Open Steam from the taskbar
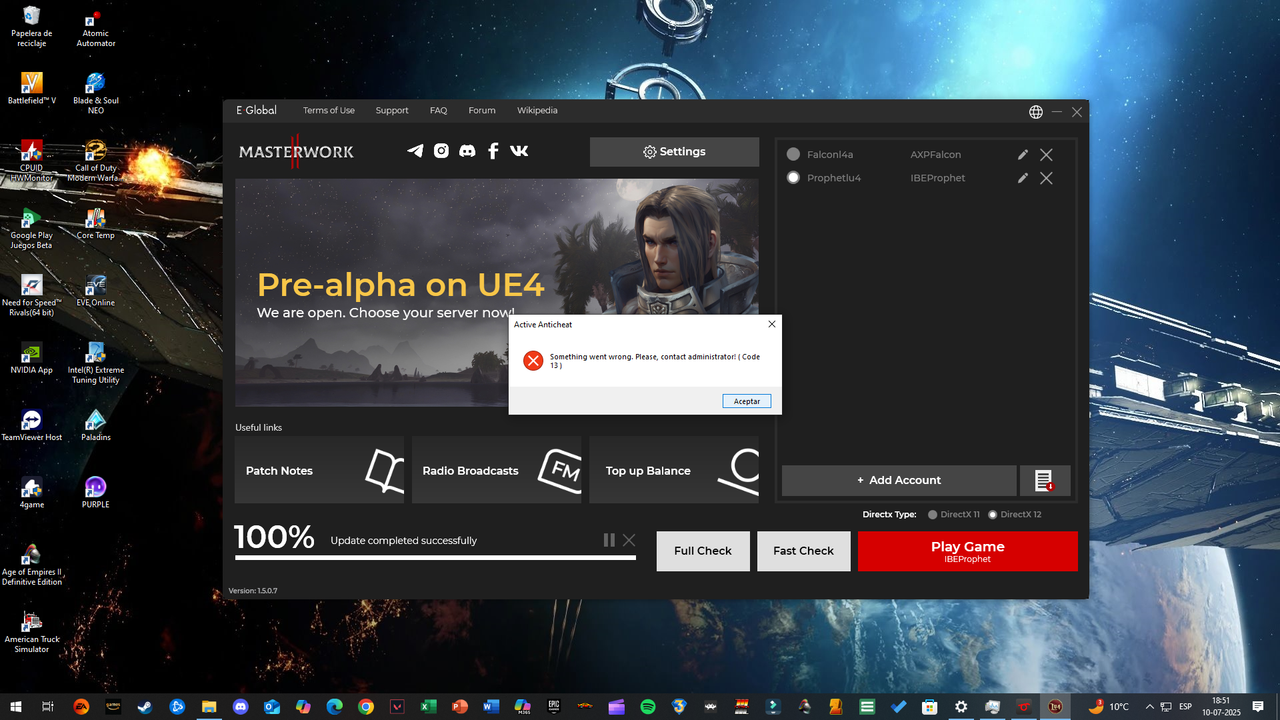The image size is (1280, 720). [145, 706]
